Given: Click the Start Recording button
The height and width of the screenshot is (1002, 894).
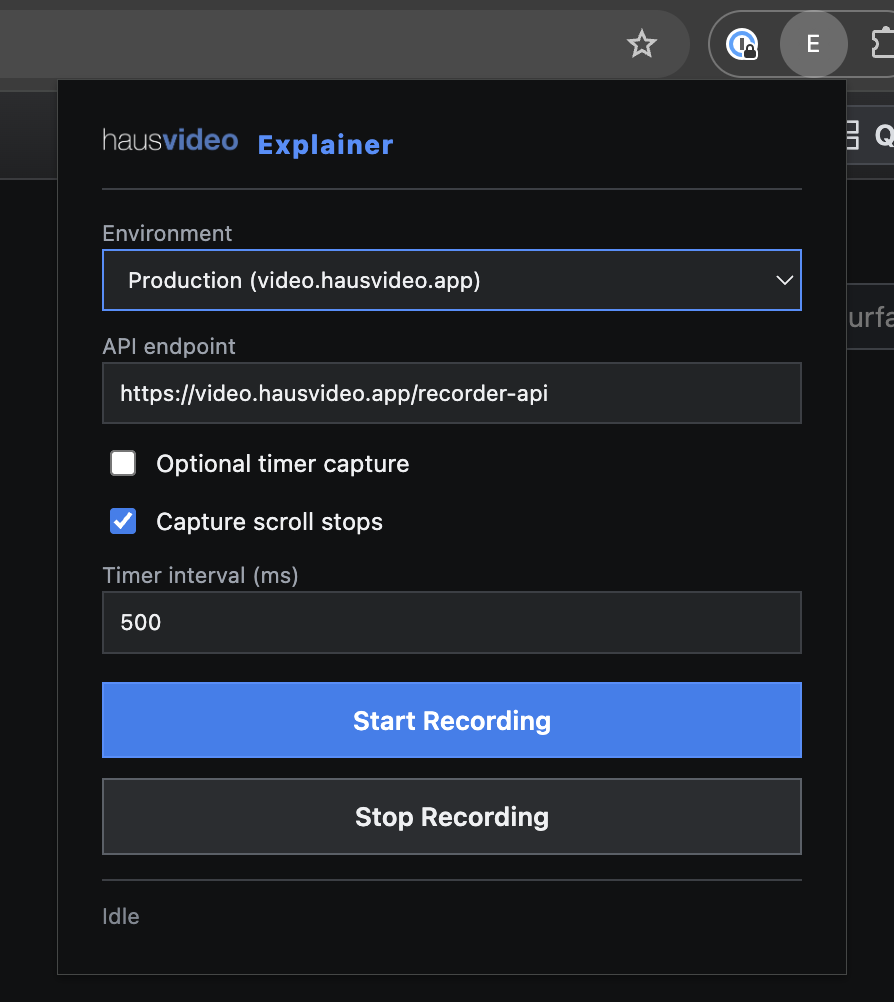Looking at the screenshot, I should tap(452, 720).
